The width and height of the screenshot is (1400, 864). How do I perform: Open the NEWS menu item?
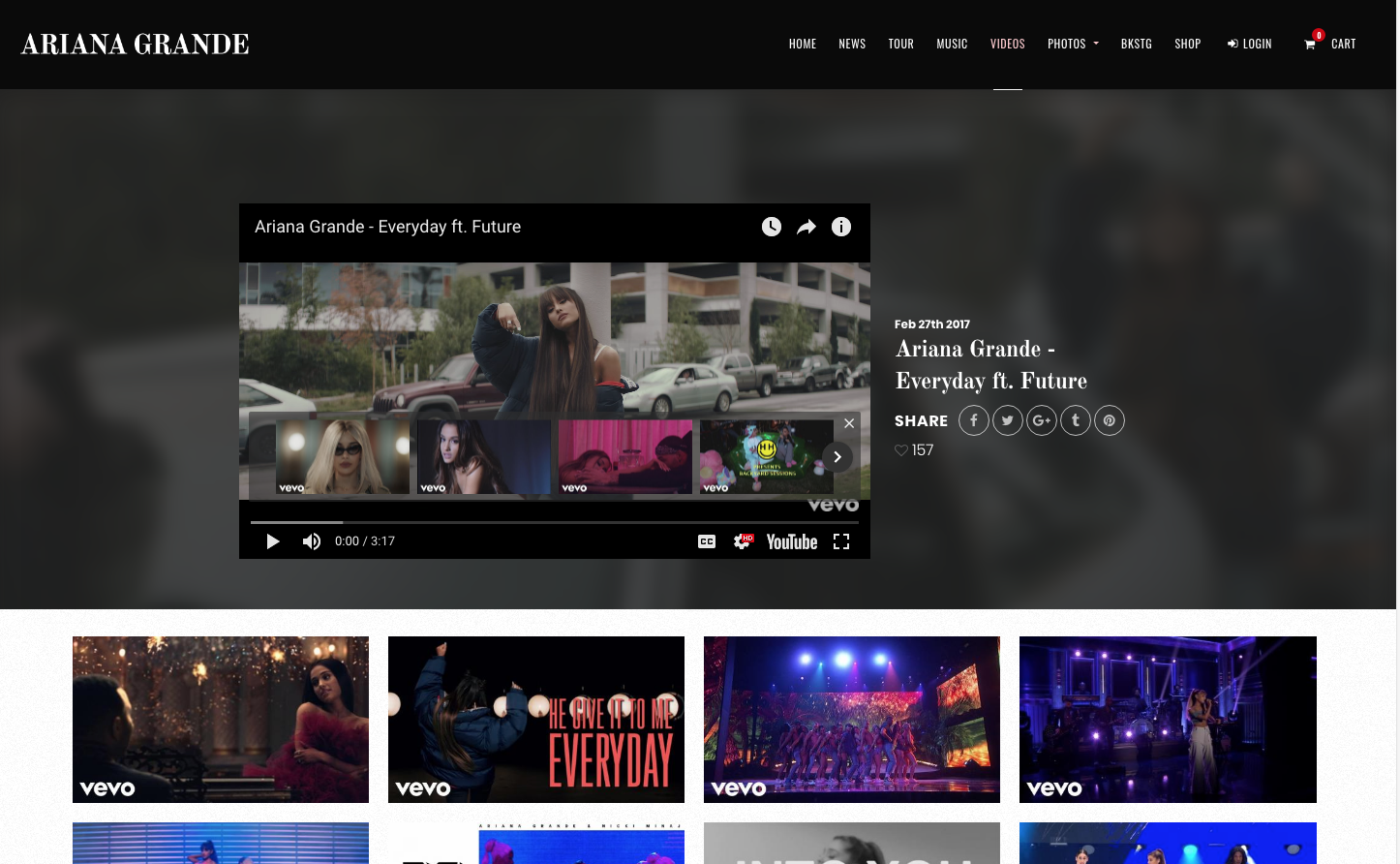click(x=852, y=44)
